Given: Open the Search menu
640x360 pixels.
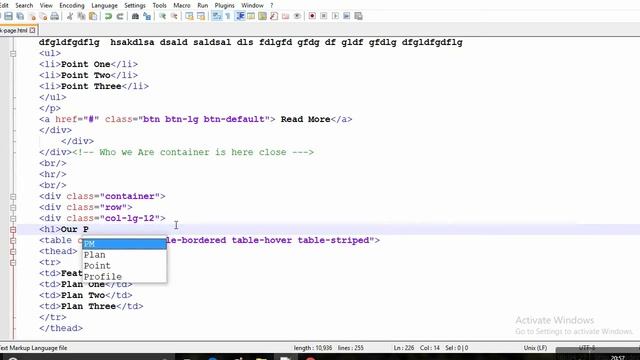Looking at the screenshot, I should [24, 5].
